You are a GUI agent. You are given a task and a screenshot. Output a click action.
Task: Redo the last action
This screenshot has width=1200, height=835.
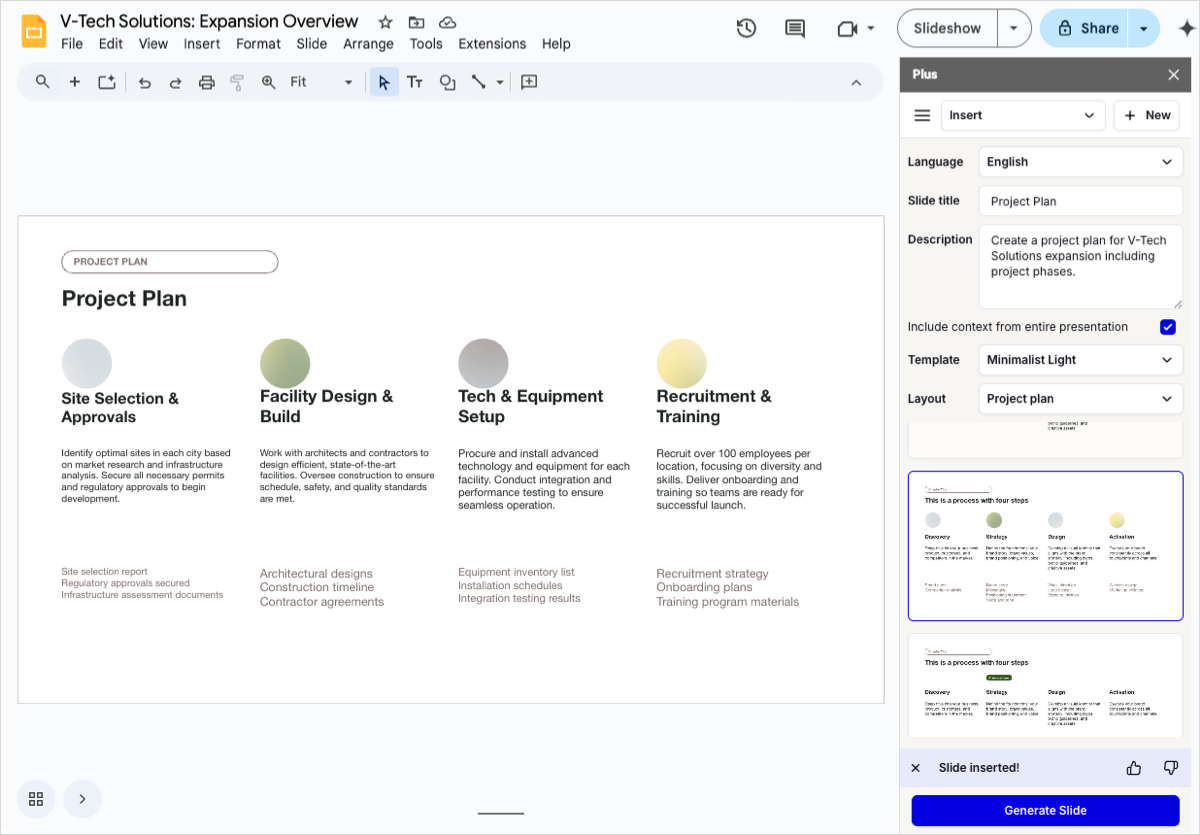pyautogui.click(x=175, y=83)
